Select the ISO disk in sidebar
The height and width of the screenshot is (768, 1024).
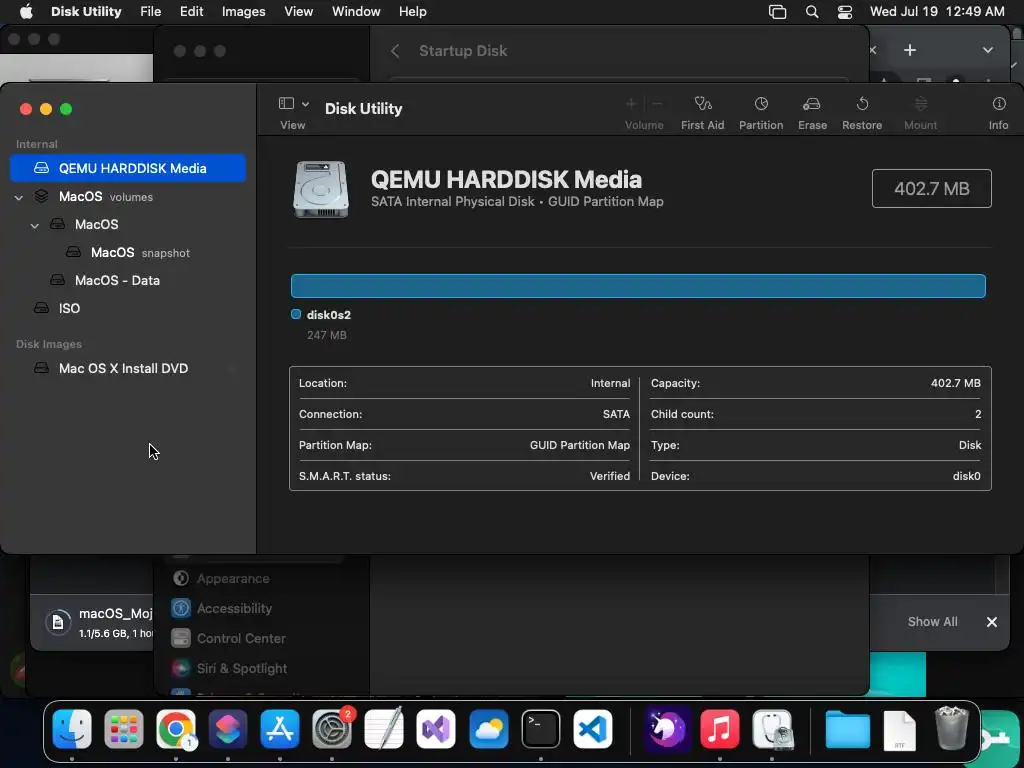pos(128,308)
